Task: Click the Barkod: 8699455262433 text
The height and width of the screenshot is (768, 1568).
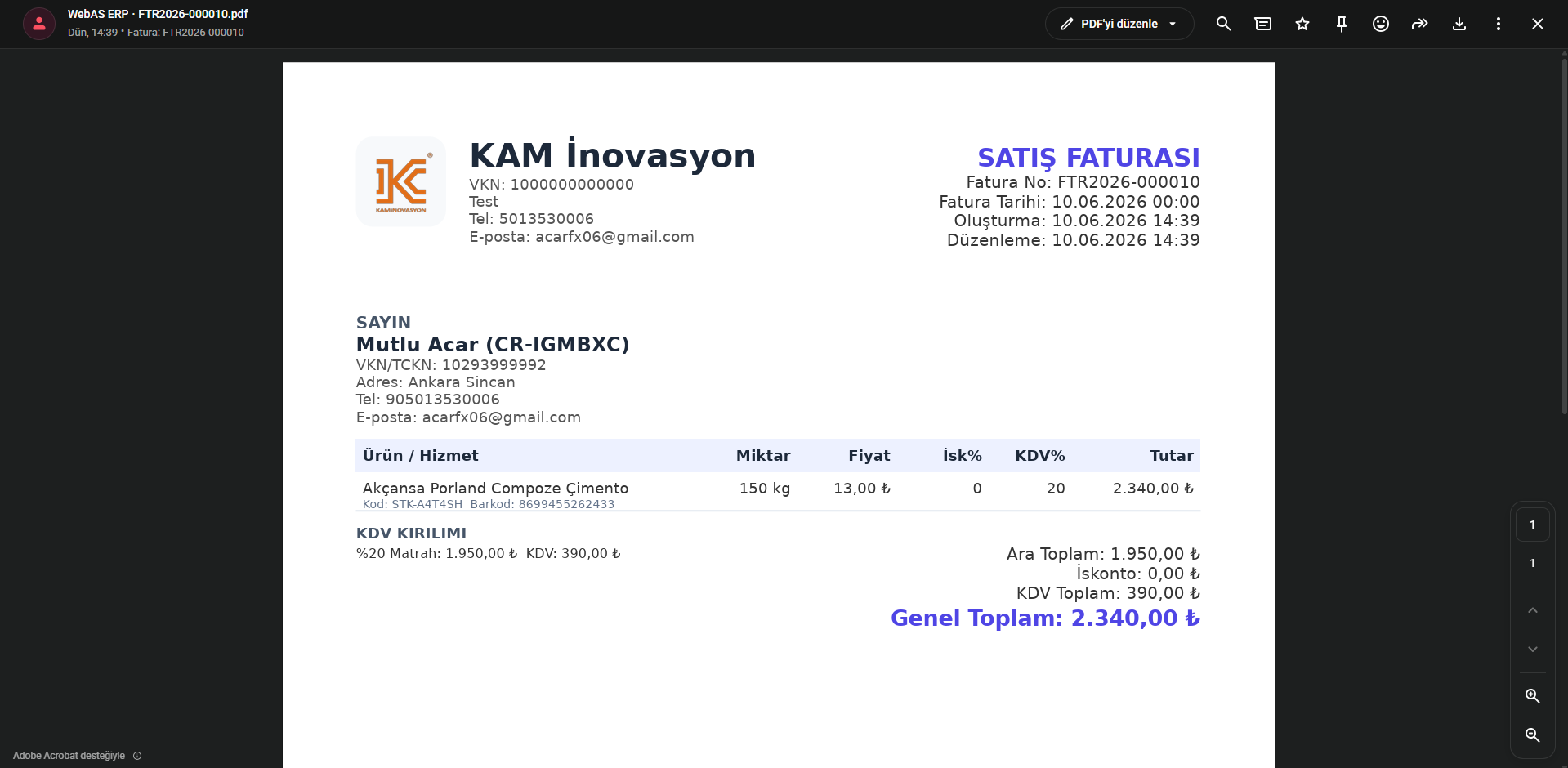Action: 543,504
